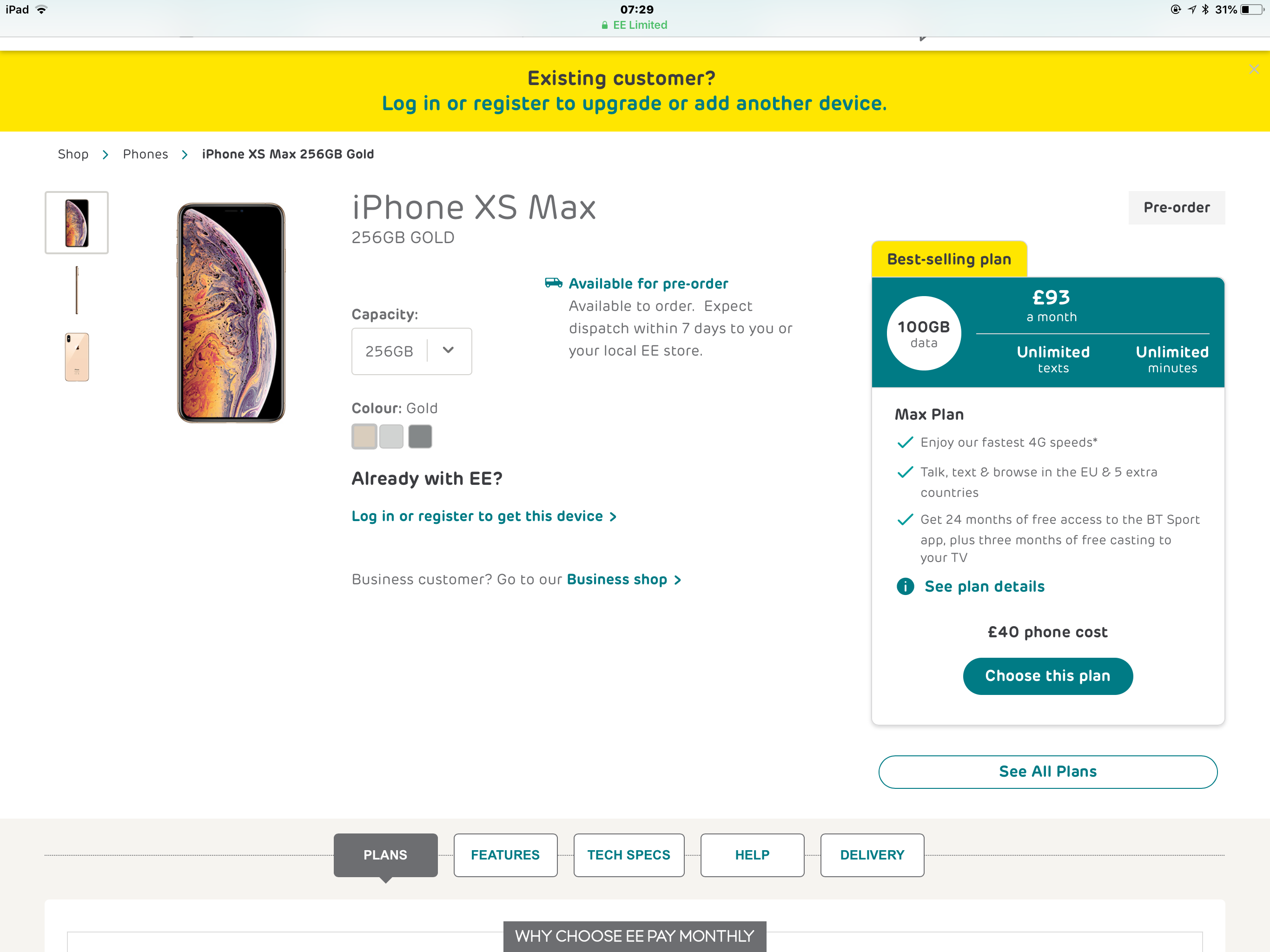Go to Phones in the breadcrumb
Screen dimensions: 1270x952
coord(145,154)
